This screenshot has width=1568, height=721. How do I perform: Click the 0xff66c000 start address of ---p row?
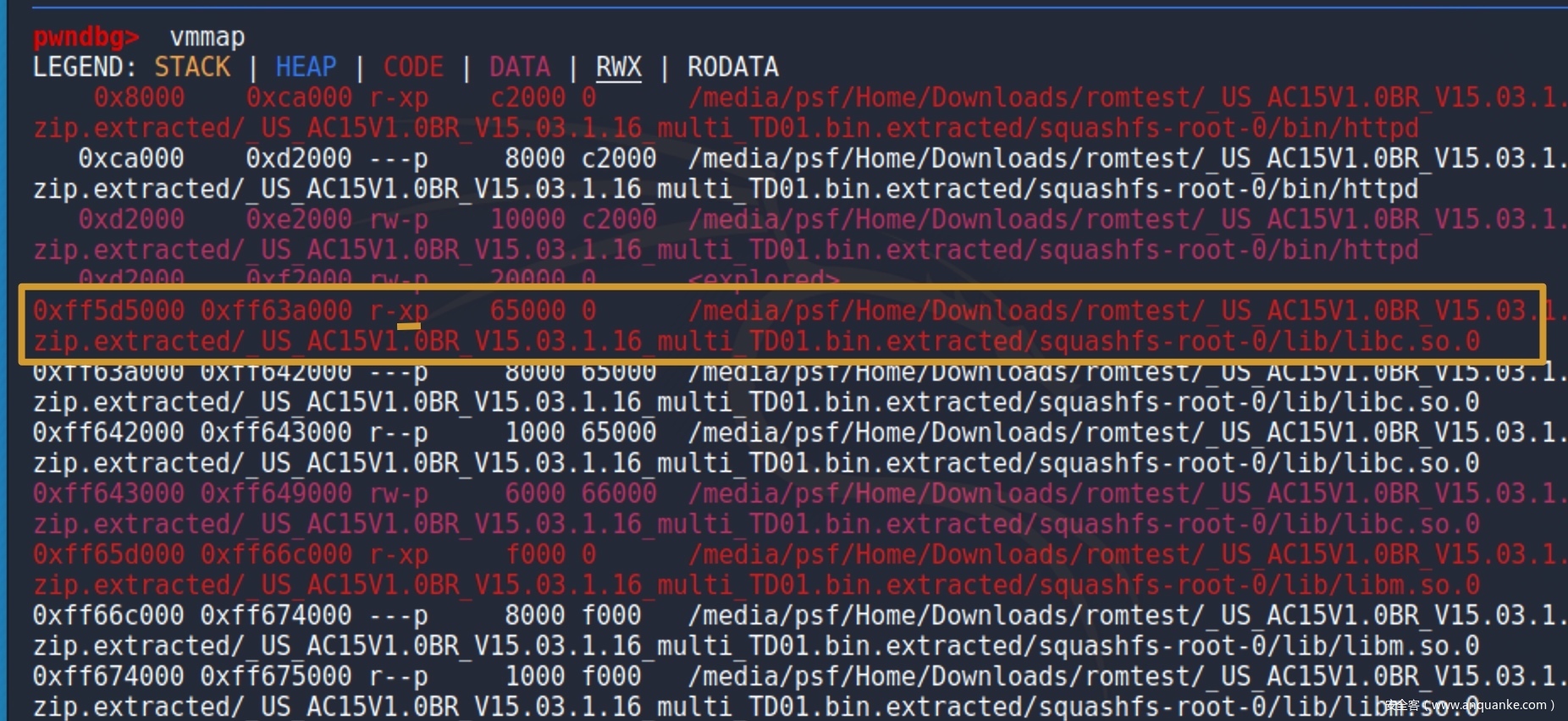click(x=108, y=616)
